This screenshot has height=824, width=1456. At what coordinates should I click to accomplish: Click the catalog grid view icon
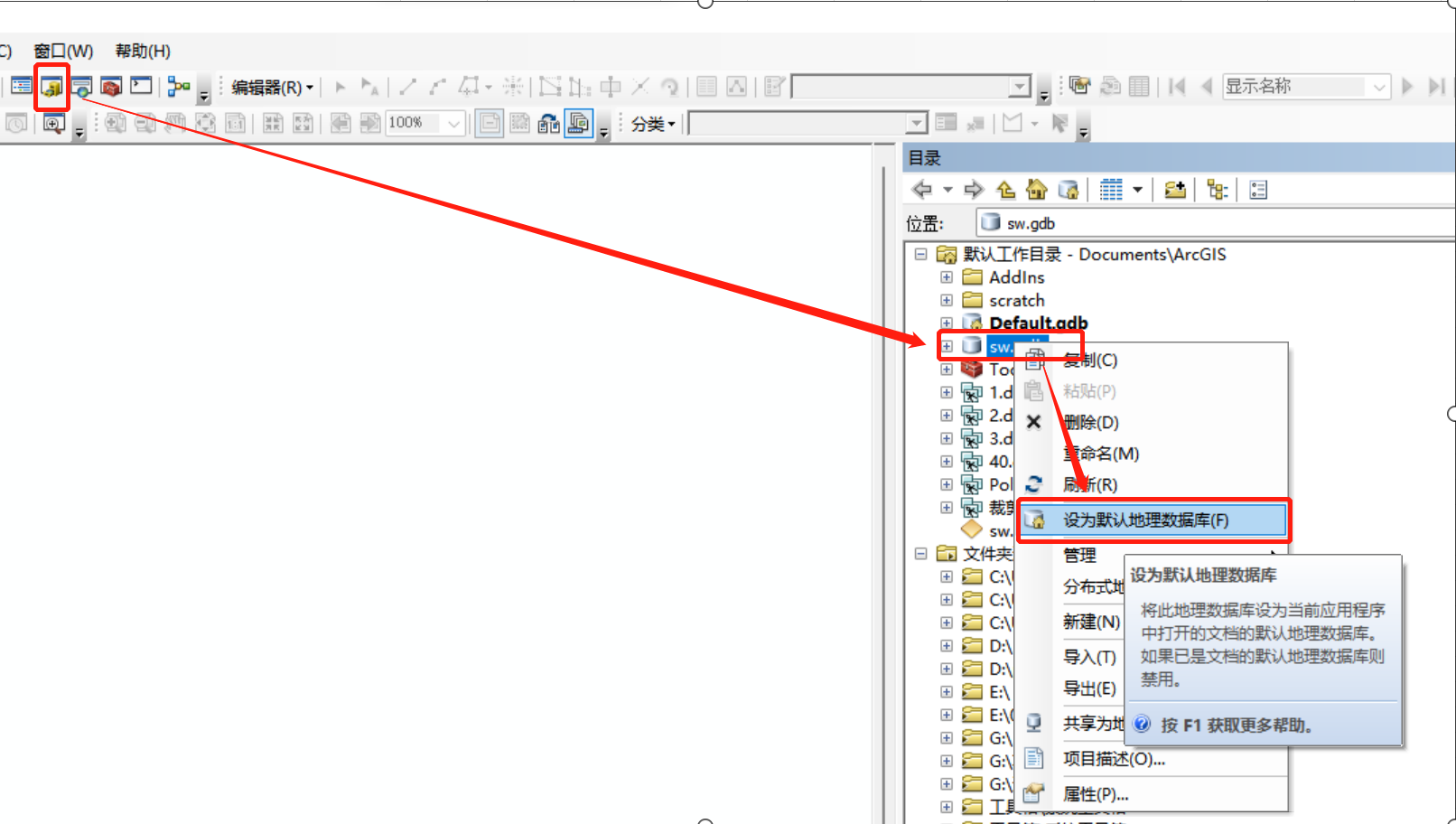point(1111,190)
